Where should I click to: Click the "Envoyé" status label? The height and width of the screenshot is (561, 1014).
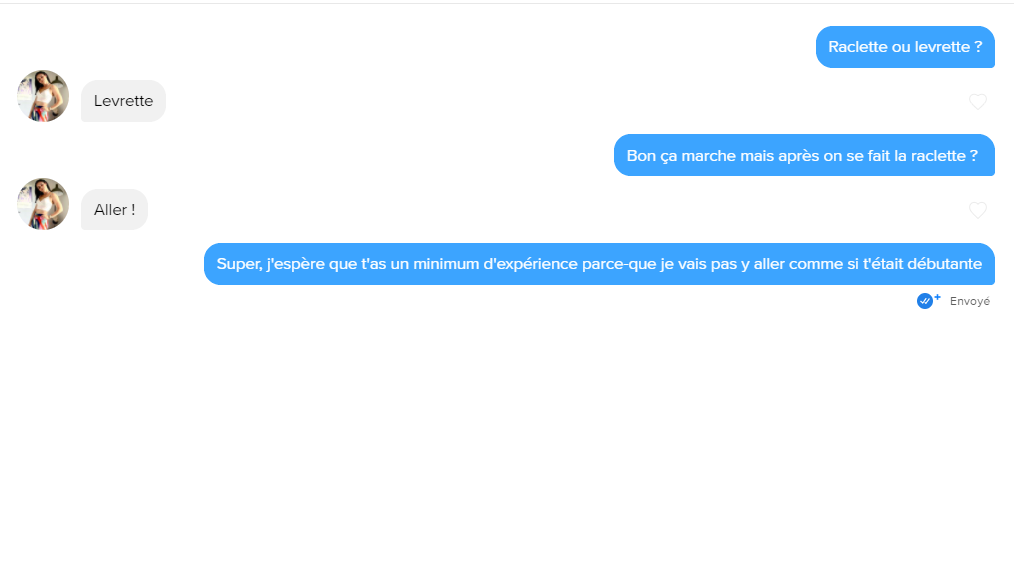pyautogui.click(x=969, y=301)
